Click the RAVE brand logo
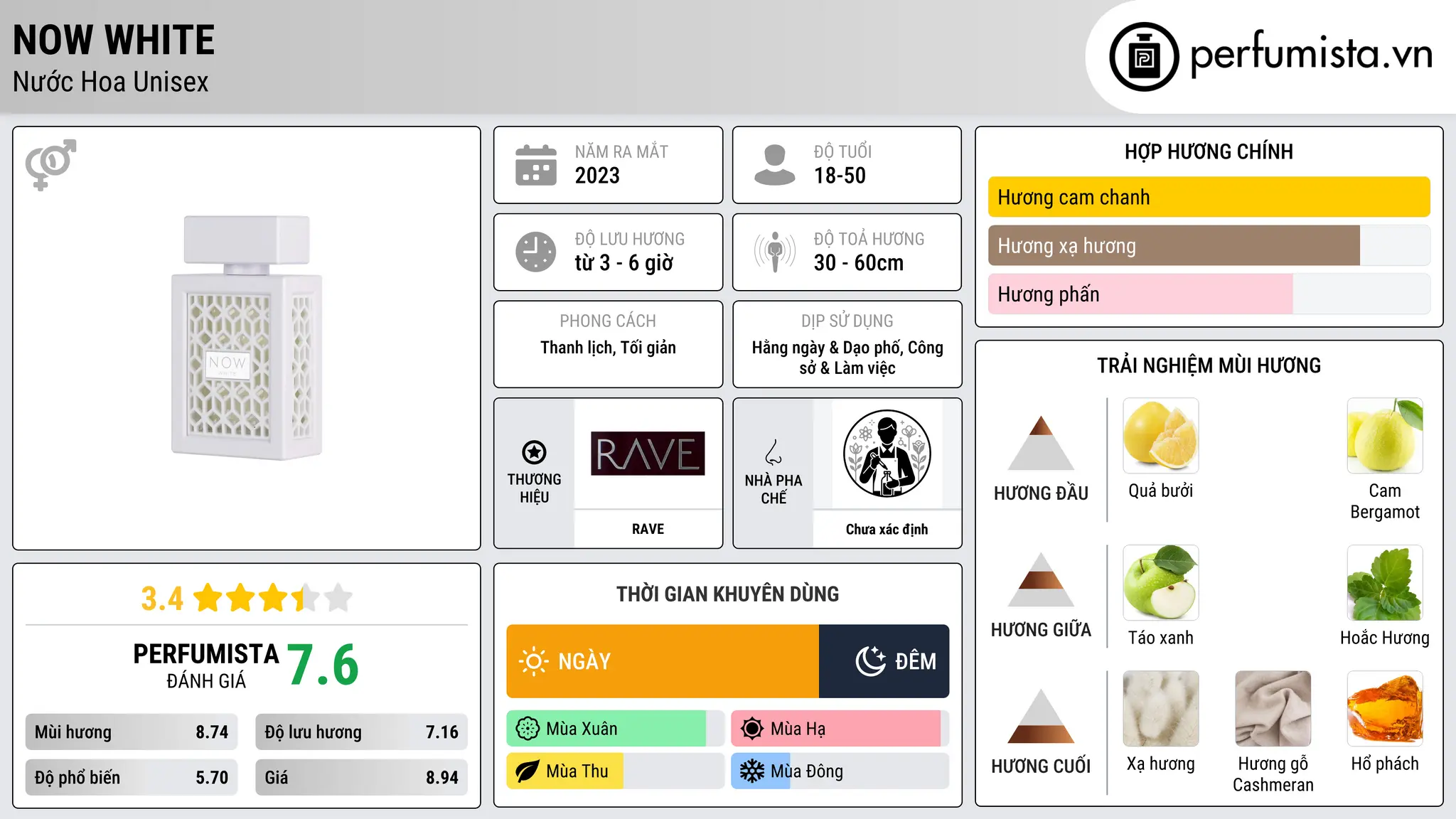Image resolution: width=1456 pixels, height=819 pixels. tap(648, 454)
